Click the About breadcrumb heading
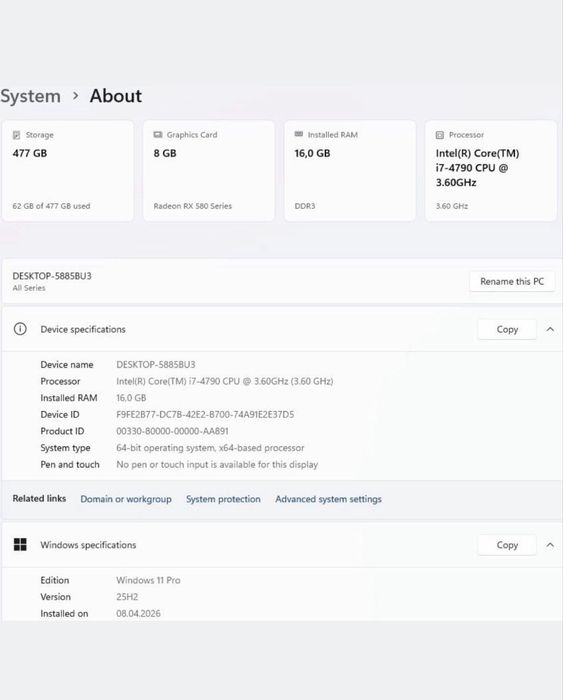 [x=116, y=96]
